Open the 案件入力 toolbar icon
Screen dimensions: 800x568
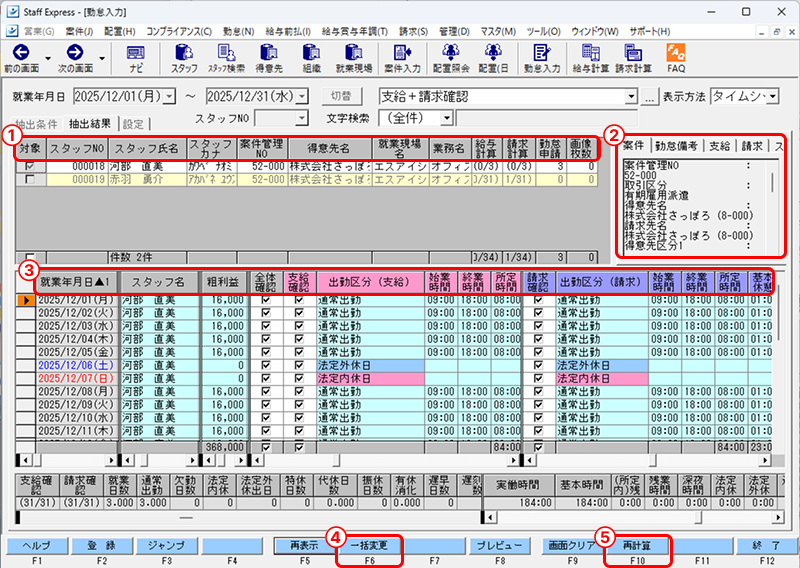pyautogui.click(x=402, y=52)
